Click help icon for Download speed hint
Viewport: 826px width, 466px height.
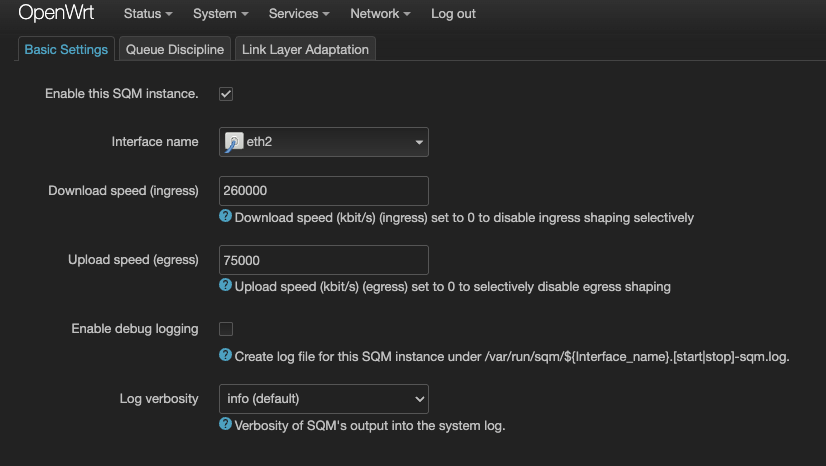[226, 217]
